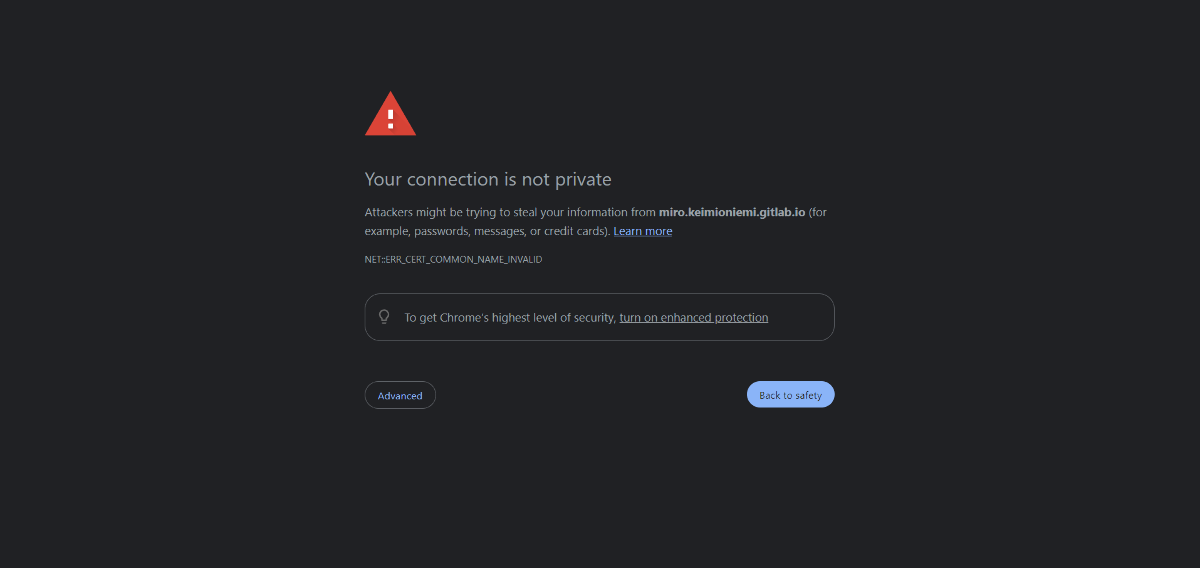Screen dimensions: 1200x568
Task: Expand the NET::ERR_CERT_COMMON_NAME_INVALID error code details
Action: click(454, 259)
